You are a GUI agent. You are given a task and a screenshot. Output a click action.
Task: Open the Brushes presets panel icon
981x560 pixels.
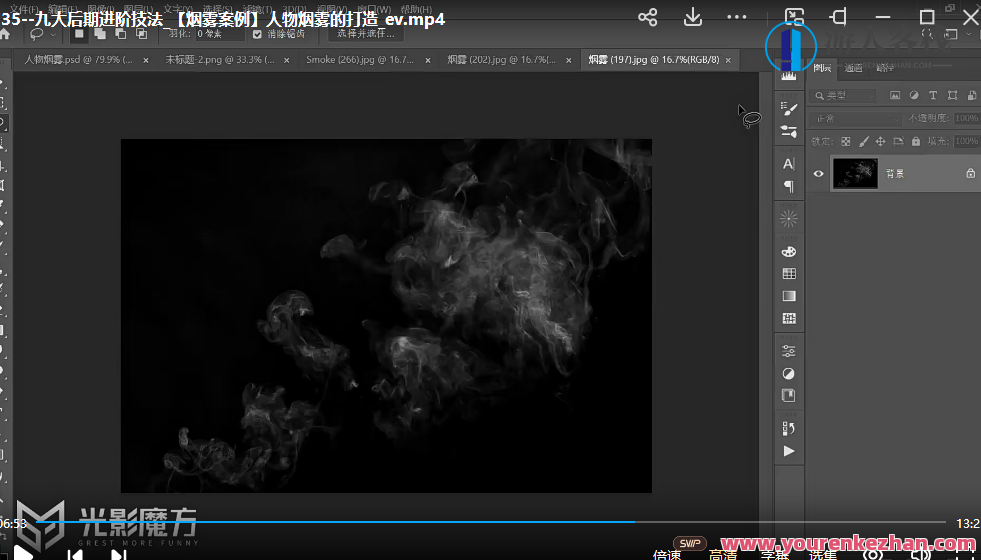[x=789, y=131]
